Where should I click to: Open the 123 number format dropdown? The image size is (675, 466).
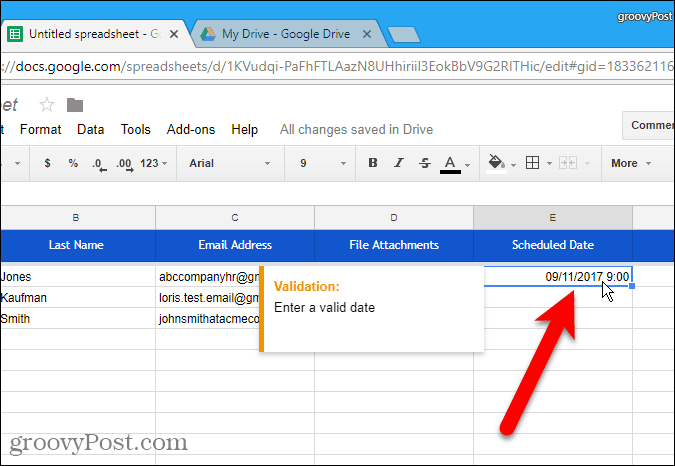click(154, 163)
